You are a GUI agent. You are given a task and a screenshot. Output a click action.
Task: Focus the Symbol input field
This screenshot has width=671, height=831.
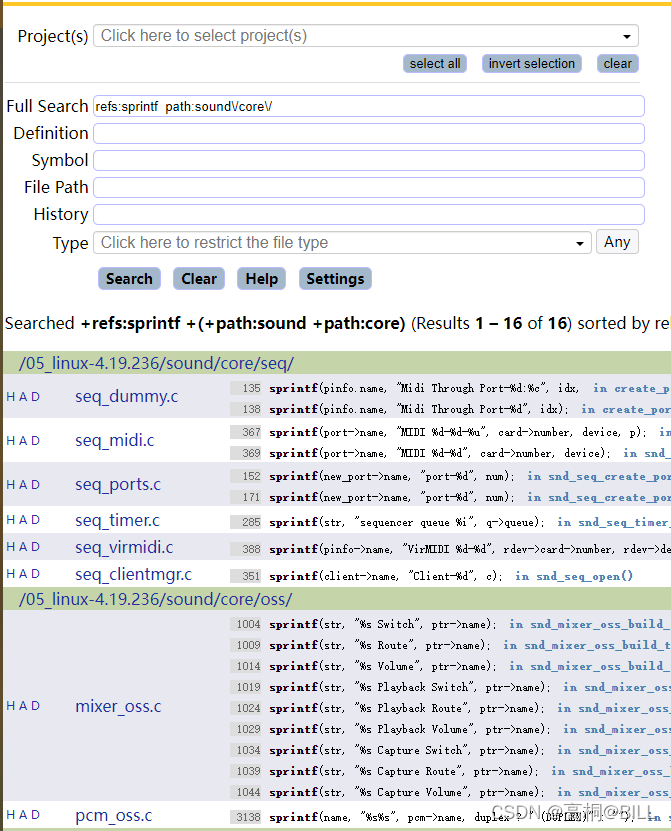[369, 160]
